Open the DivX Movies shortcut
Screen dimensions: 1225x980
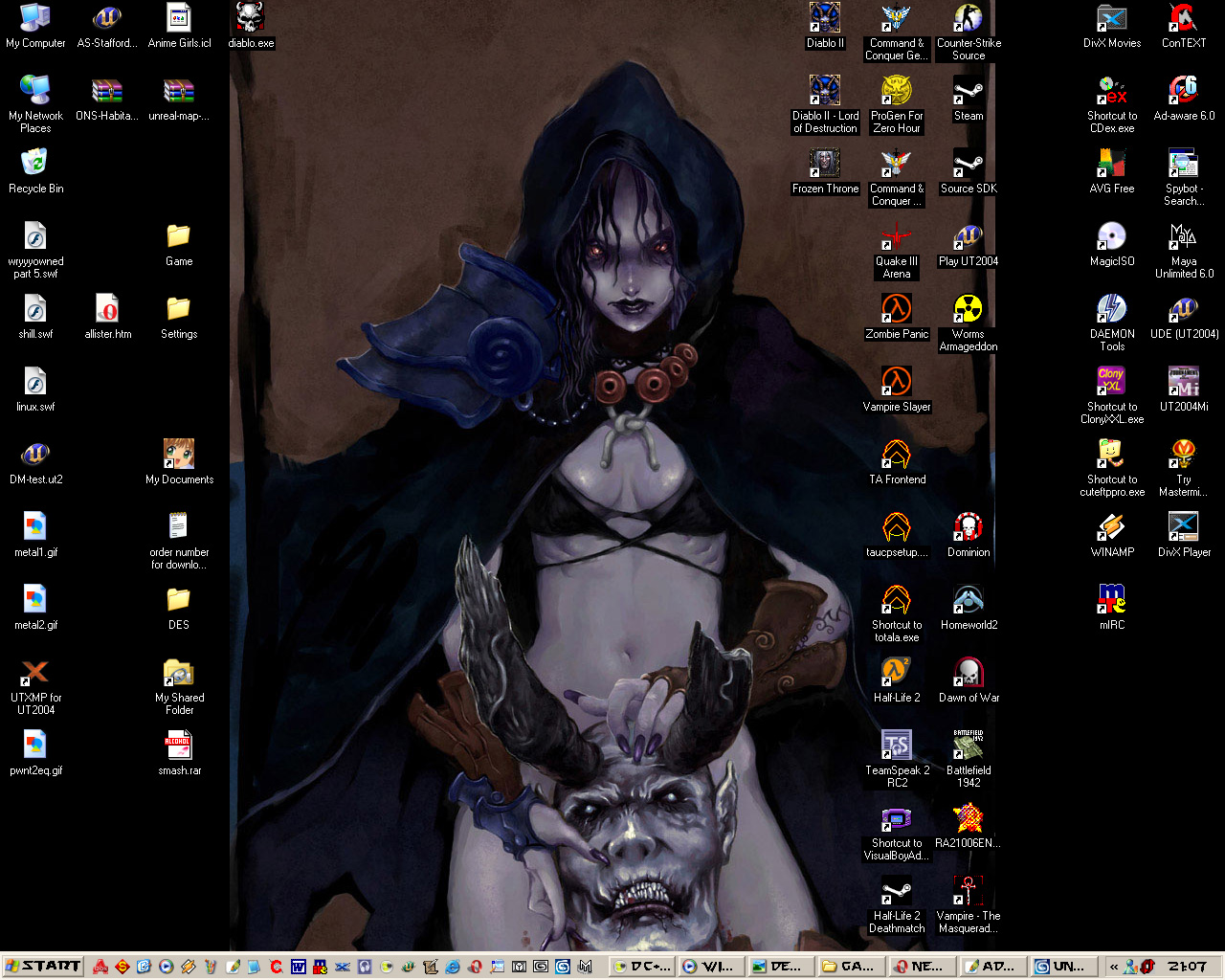(x=1112, y=26)
